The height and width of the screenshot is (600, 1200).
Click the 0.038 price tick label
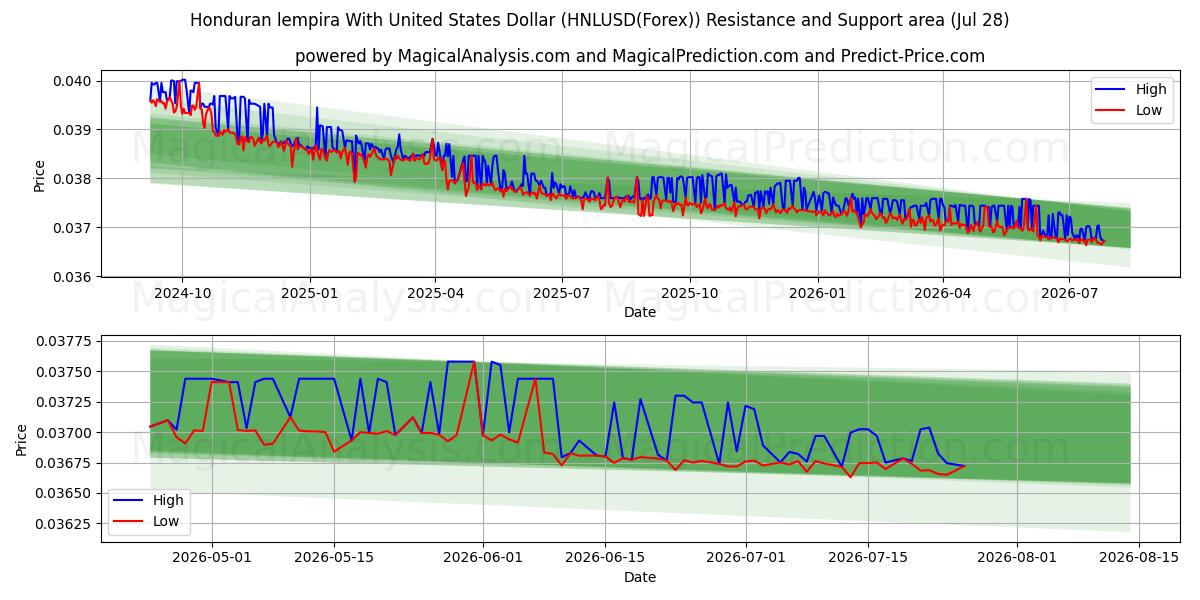click(74, 179)
